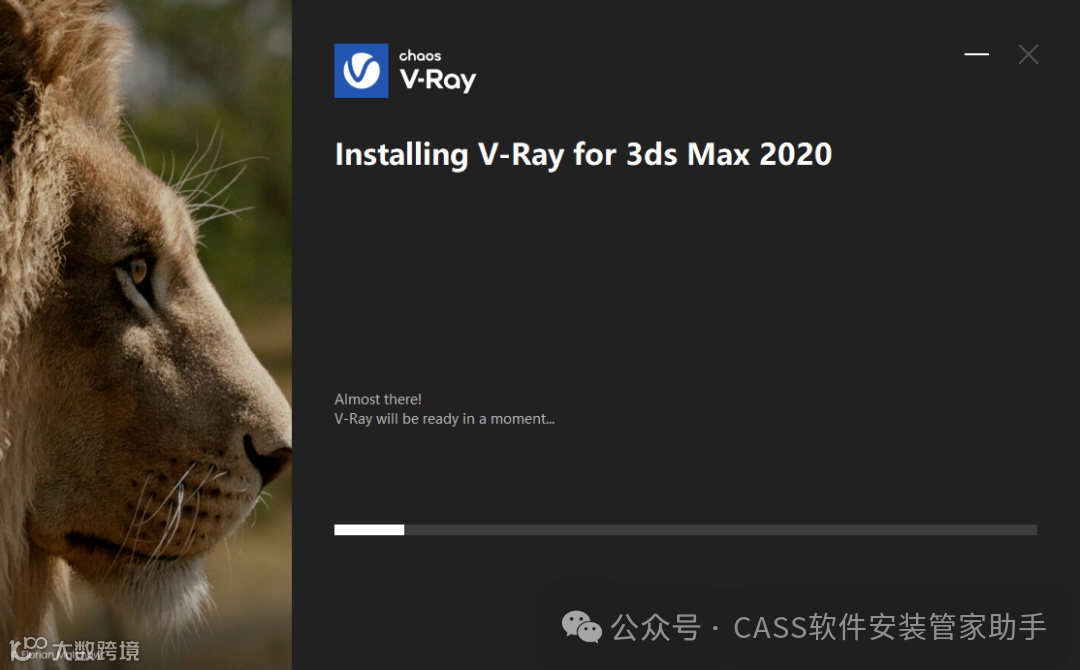The width and height of the screenshot is (1080, 670).
Task: Click the 100 logo beside 大数跨境 watermark
Action: pos(29,648)
